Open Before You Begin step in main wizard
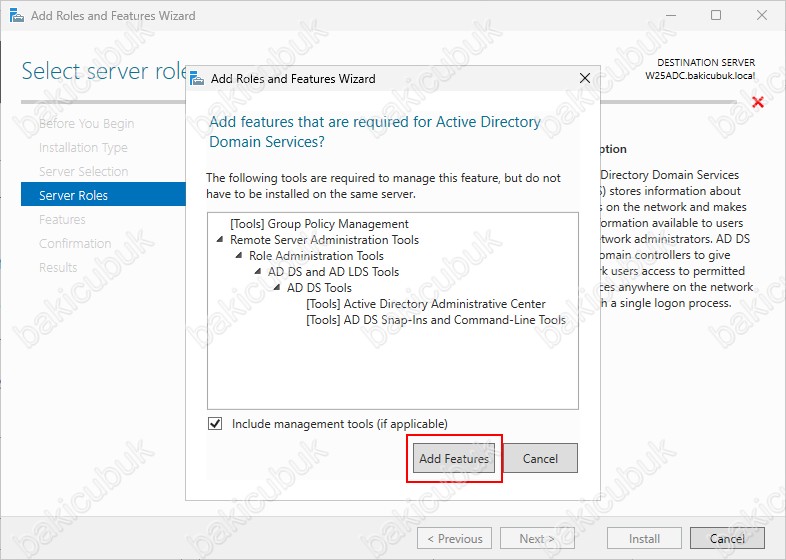The image size is (786, 560). coord(86,123)
